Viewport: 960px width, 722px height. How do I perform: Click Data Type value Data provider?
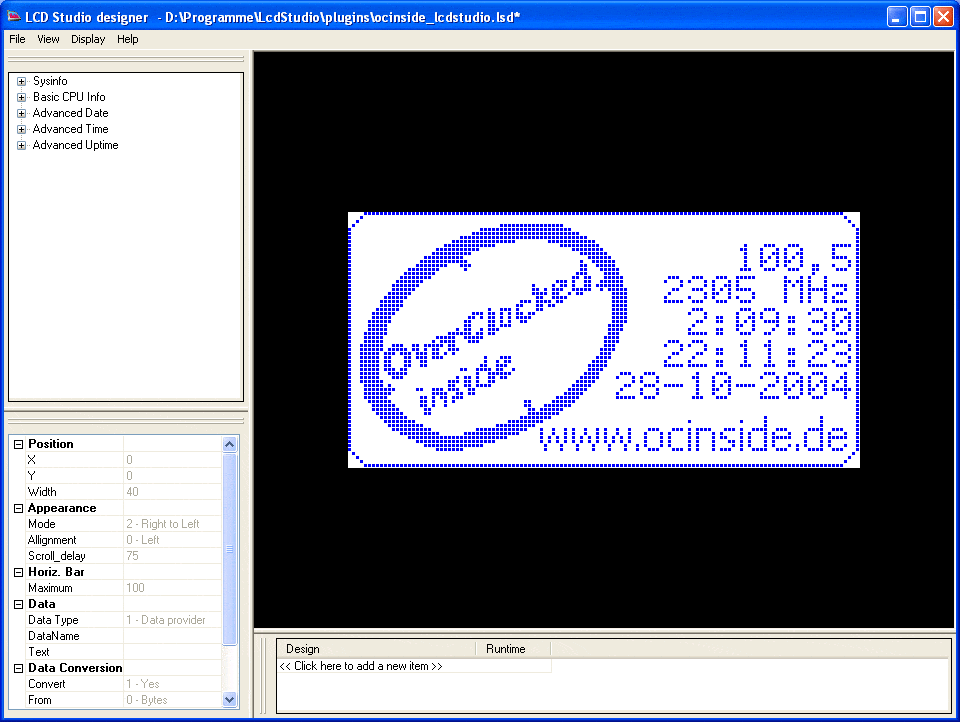click(173, 620)
